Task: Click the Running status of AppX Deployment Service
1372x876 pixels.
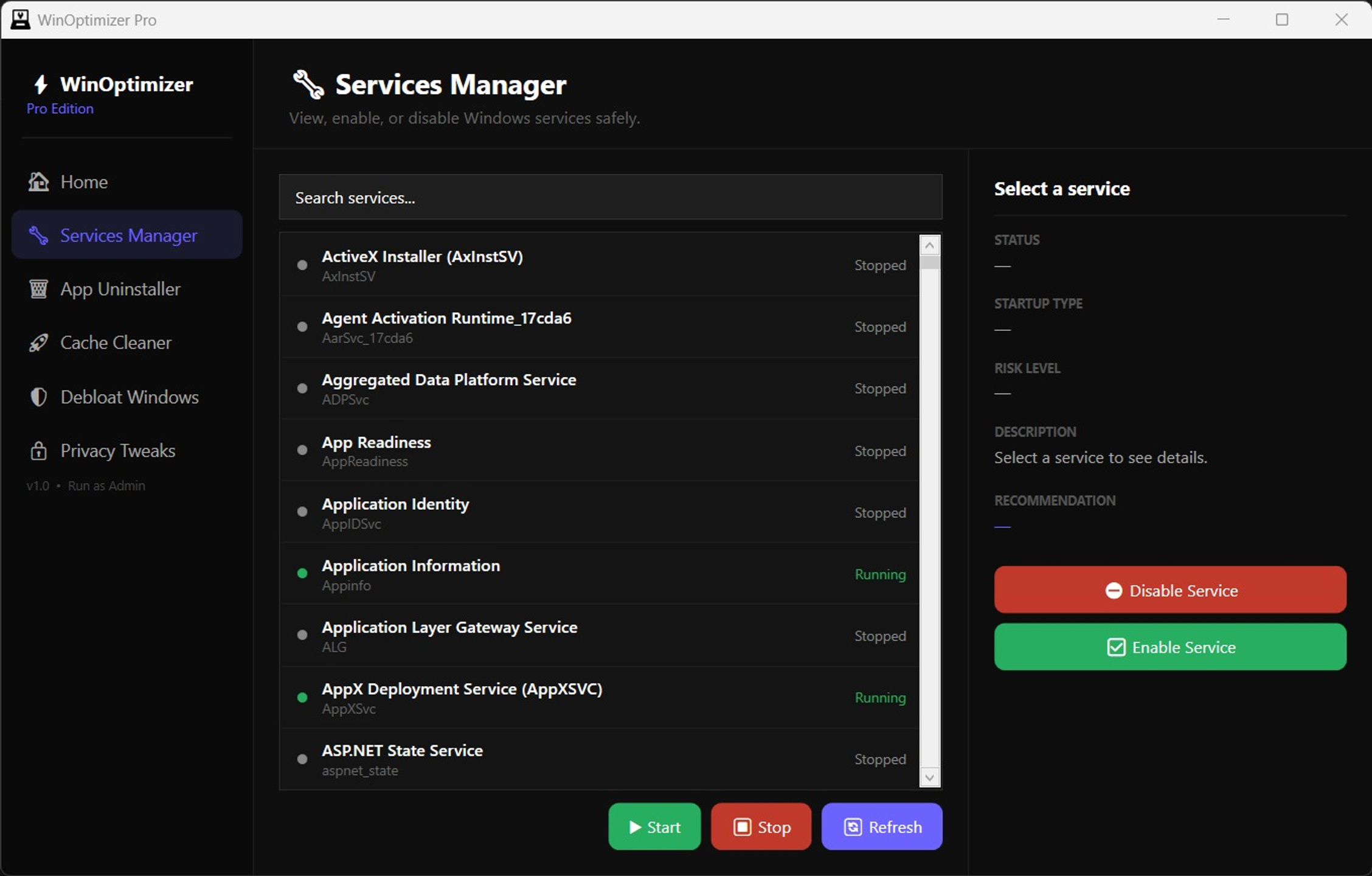Action: point(880,698)
